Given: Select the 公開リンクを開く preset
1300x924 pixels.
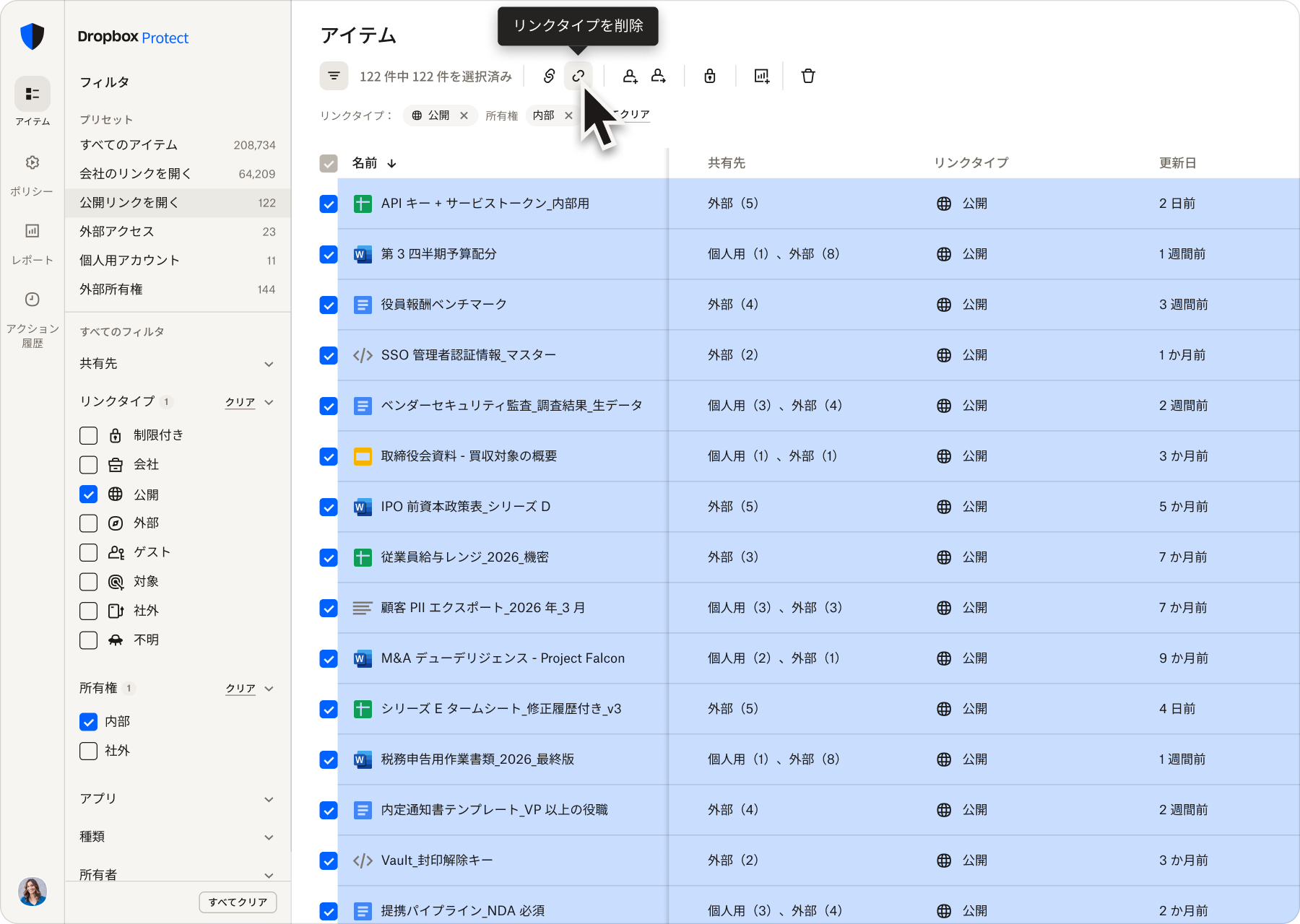Looking at the screenshot, I should [178, 203].
